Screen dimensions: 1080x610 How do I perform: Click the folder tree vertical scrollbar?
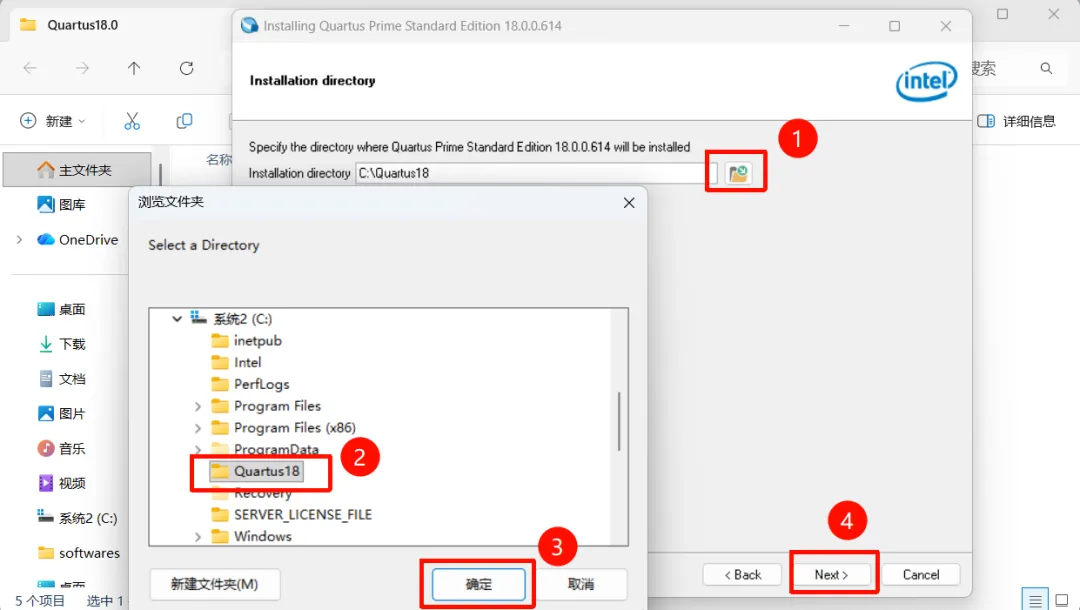click(x=619, y=421)
